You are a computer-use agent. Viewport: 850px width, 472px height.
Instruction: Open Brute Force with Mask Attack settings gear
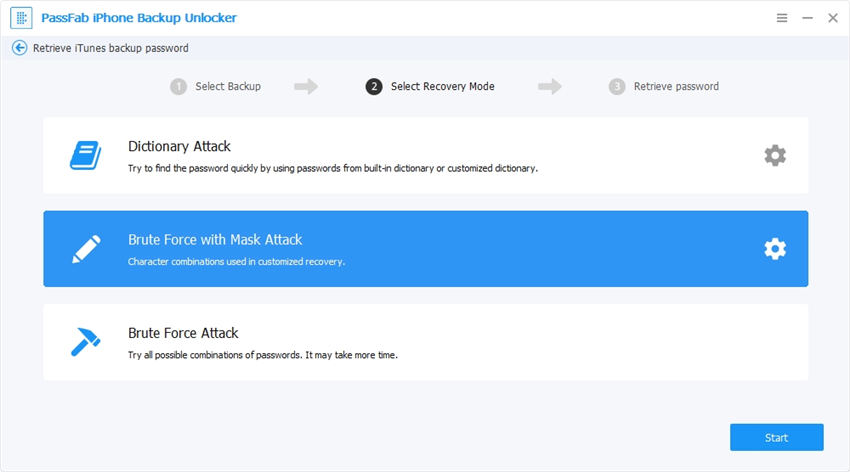coord(775,249)
